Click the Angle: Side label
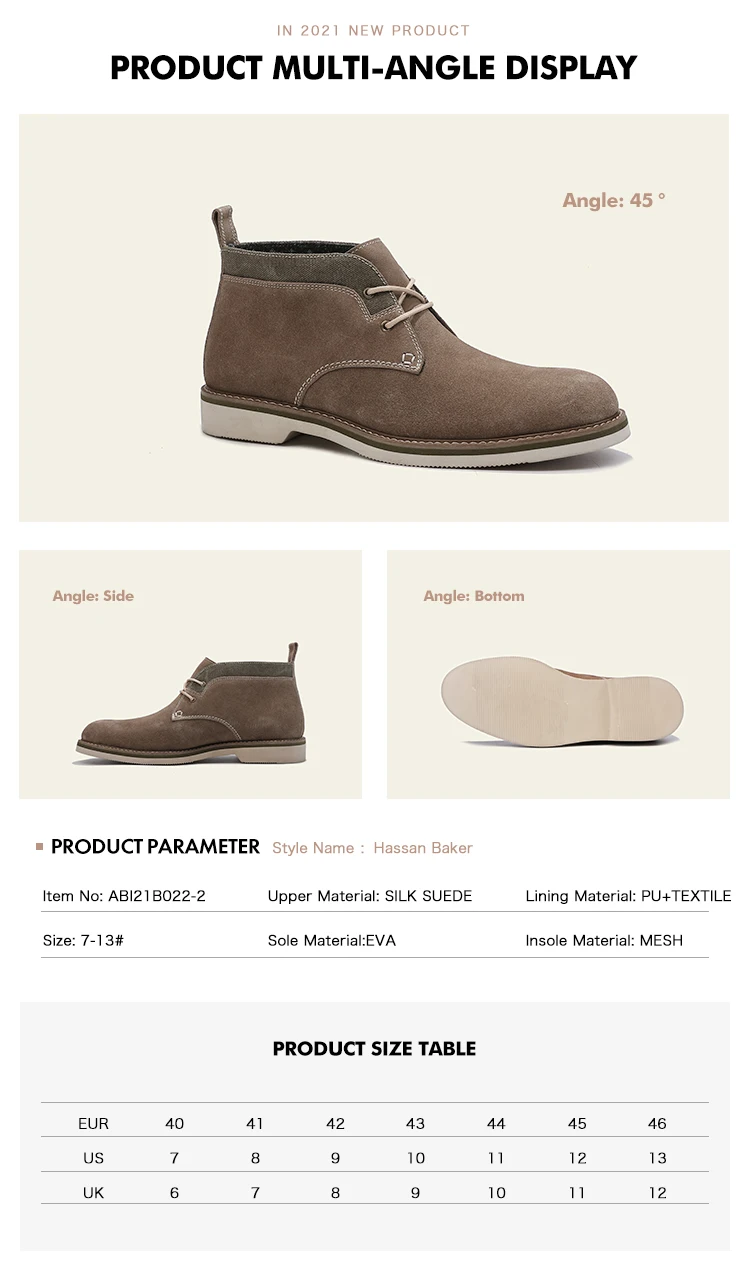The image size is (750, 1274). (x=93, y=596)
